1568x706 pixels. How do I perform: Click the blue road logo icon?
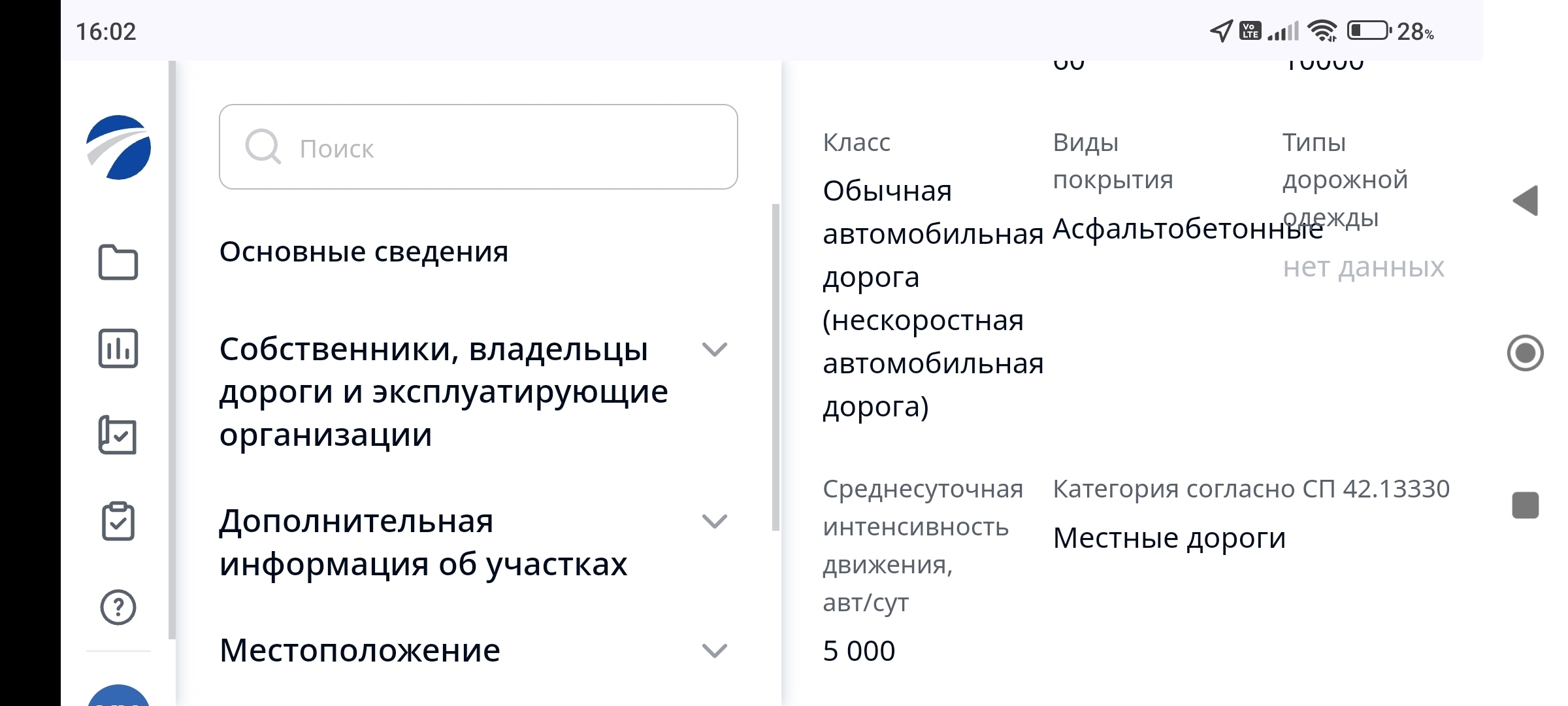pos(118,147)
